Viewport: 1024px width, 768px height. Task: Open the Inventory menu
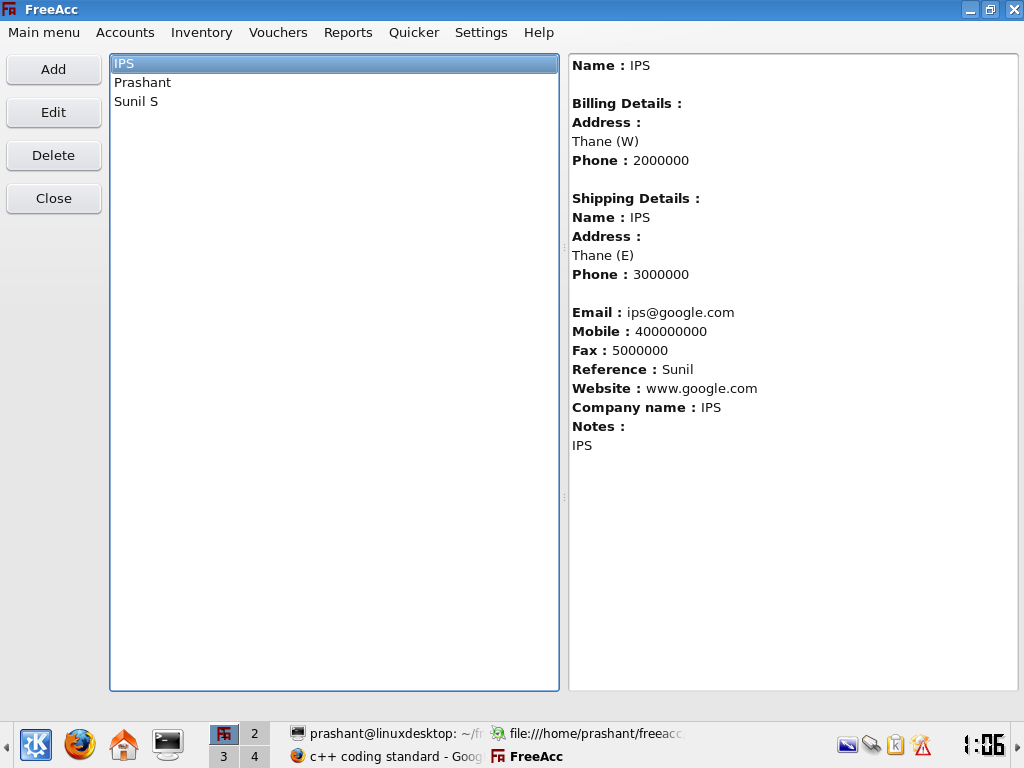[x=202, y=33]
